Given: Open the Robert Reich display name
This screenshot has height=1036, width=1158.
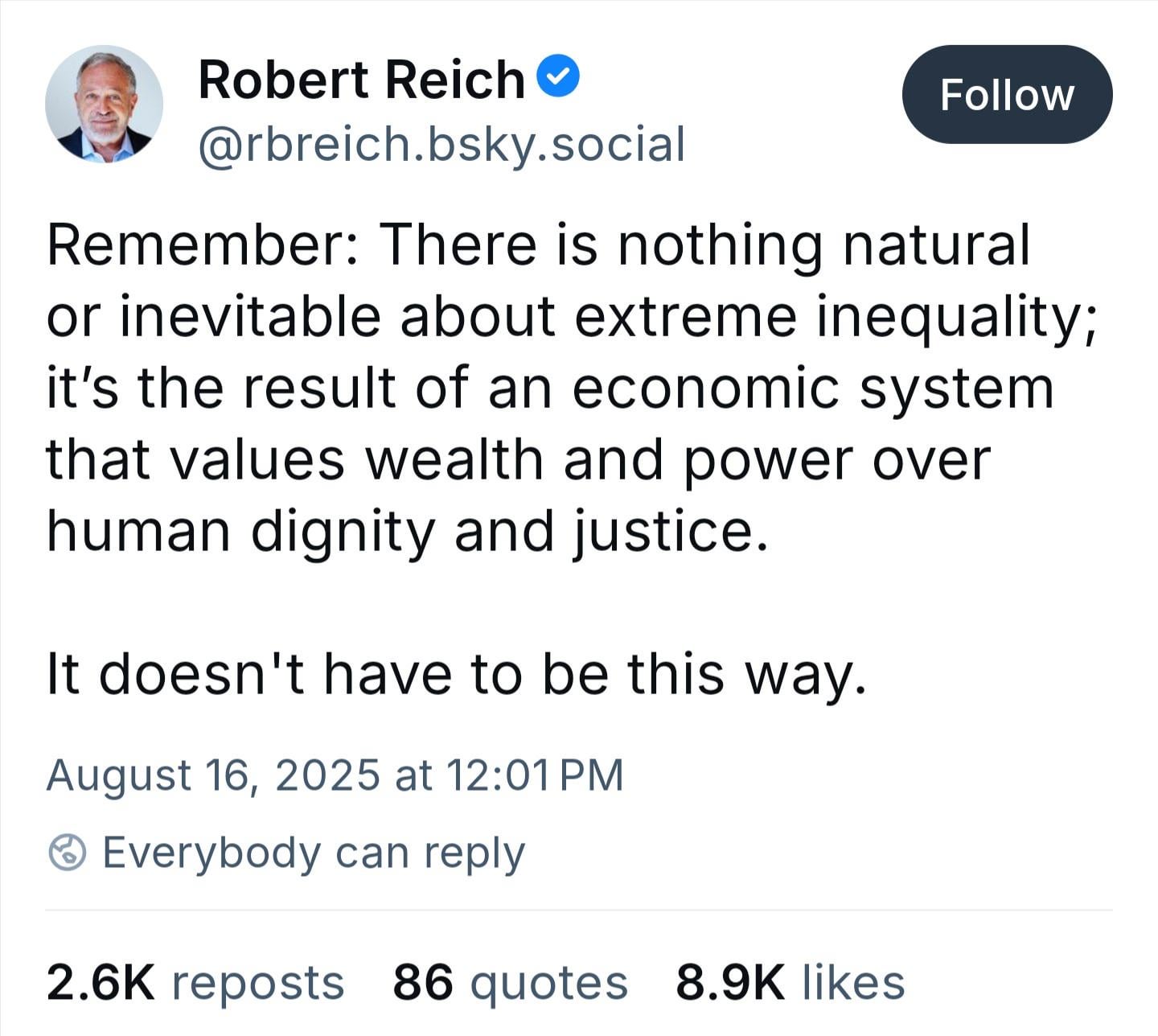Looking at the screenshot, I should (x=361, y=79).
